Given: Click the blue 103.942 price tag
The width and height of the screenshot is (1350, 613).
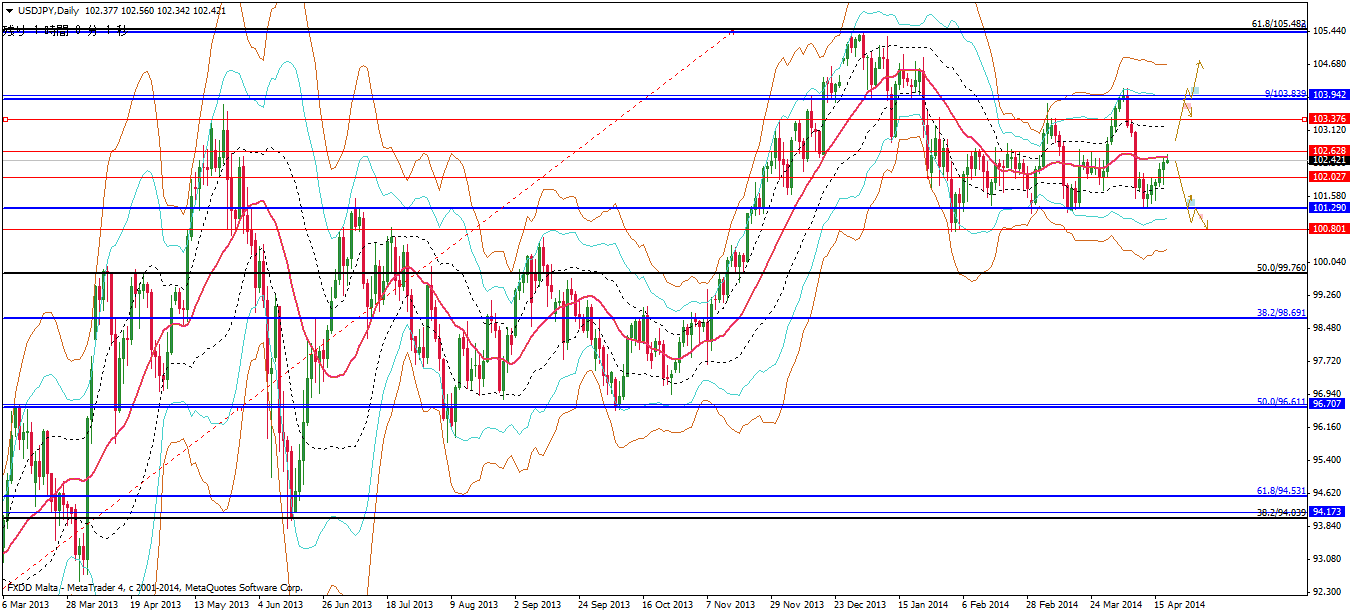Looking at the screenshot, I should (1327, 94).
